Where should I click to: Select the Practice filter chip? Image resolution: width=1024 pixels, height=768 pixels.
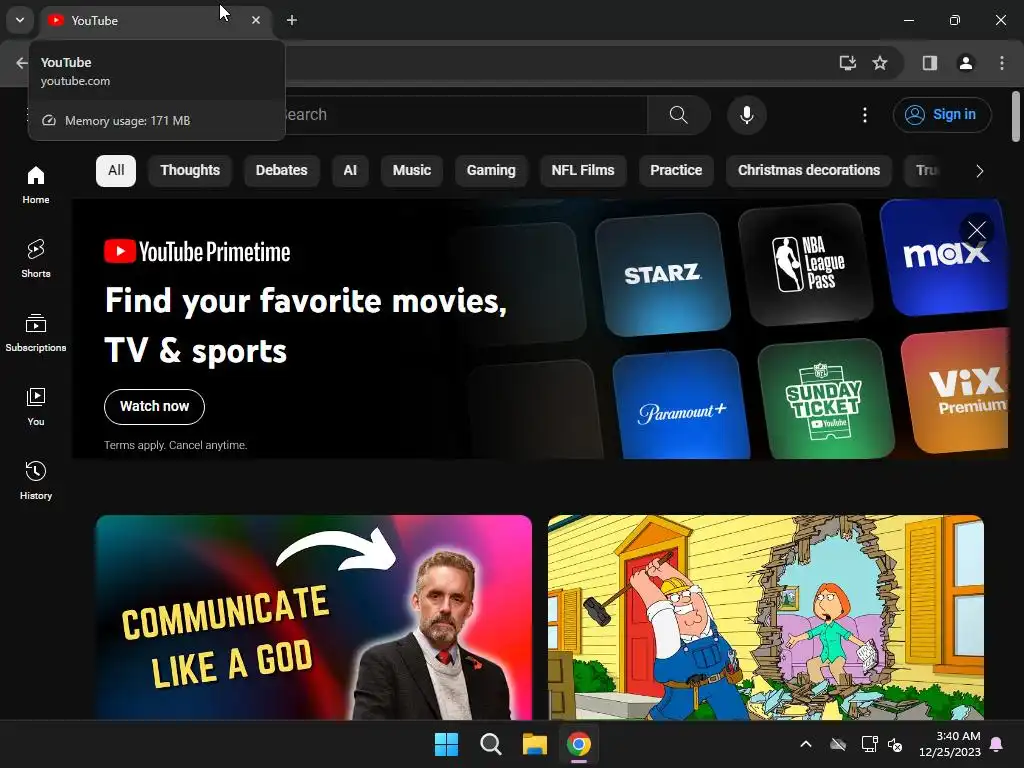pos(676,170)
